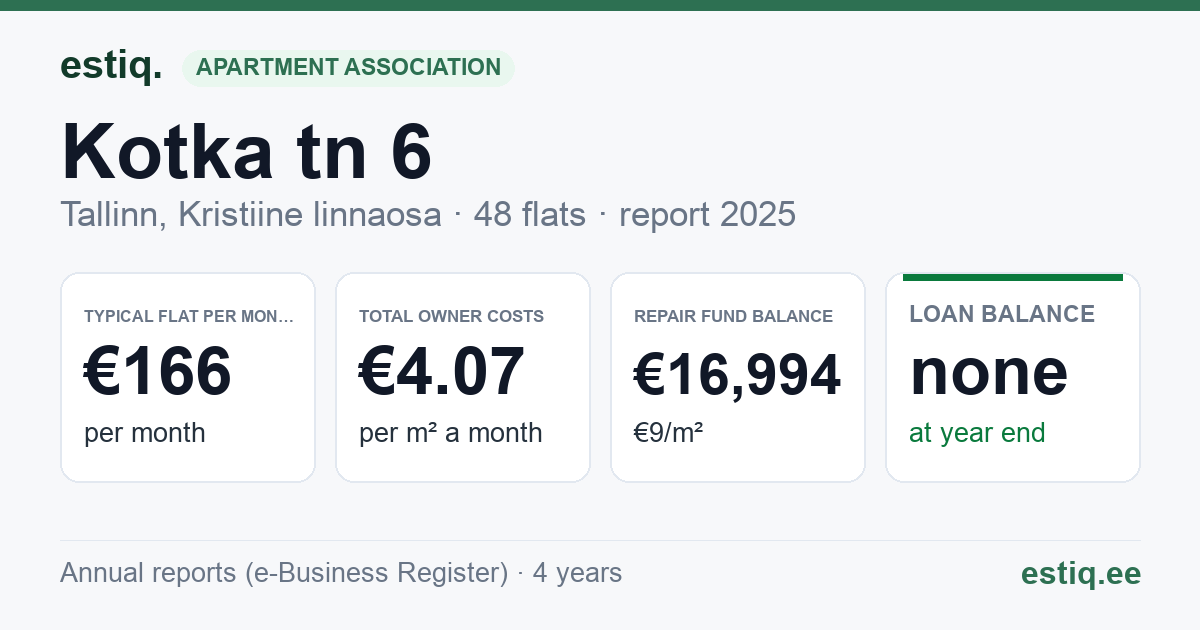The image size is (1200, 630).
Task: Click the LOAN BALANCE label
Action: coord(1002,314)
